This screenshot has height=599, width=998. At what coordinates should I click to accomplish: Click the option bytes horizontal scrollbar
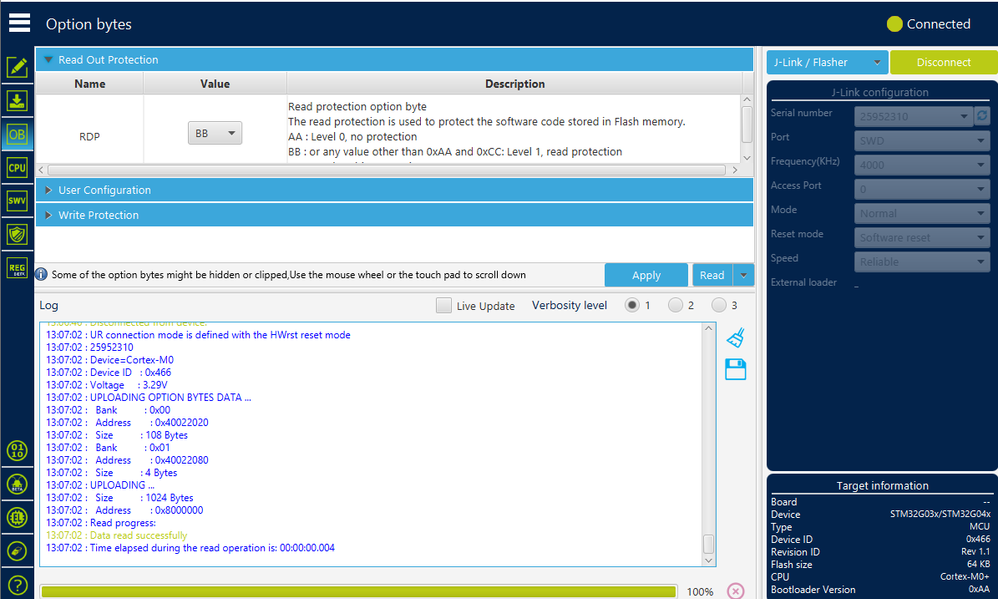(387, 170)
